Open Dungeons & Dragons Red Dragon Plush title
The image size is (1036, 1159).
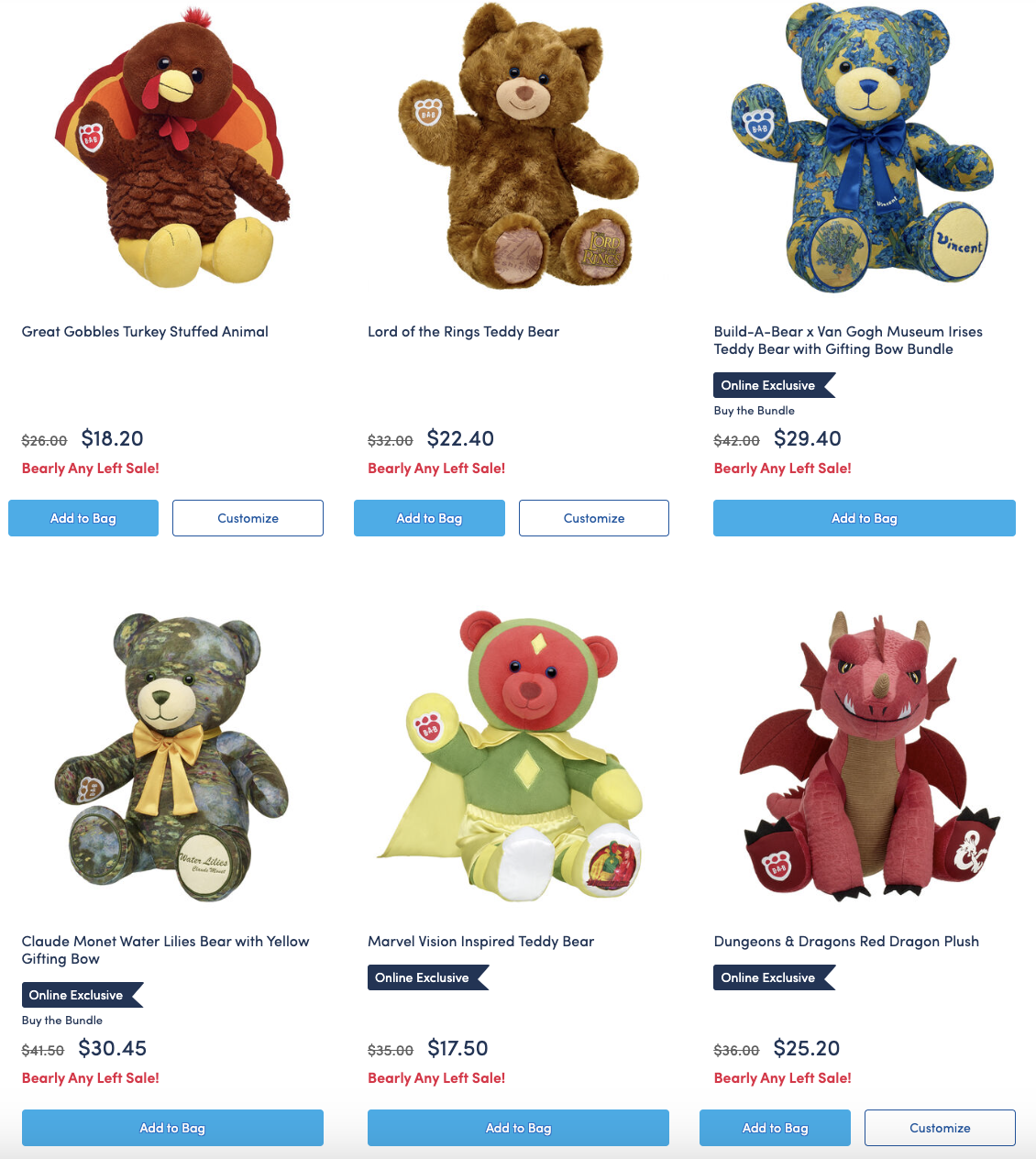click(846, 942)
